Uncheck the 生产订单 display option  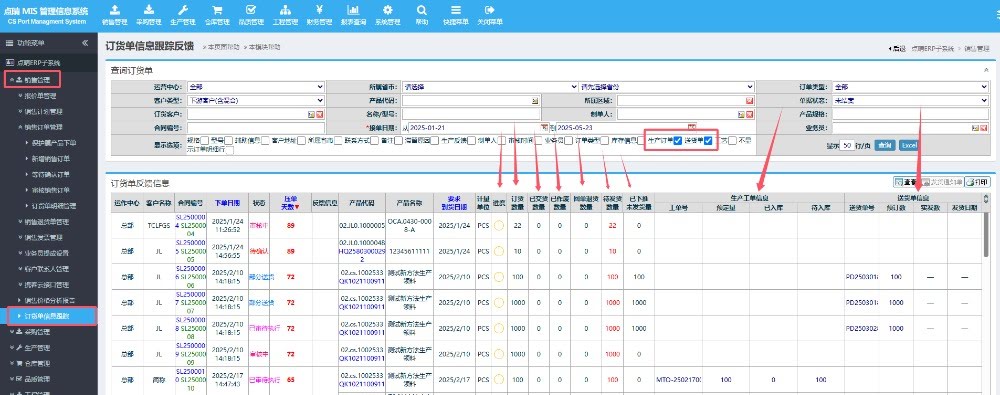pyautogui.click(x=678, y=141)
